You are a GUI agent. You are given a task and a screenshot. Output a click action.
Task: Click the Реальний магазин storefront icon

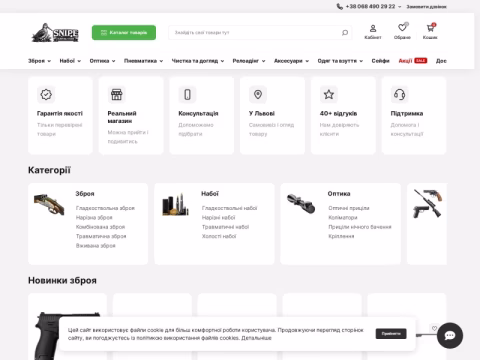coord(117,95)
